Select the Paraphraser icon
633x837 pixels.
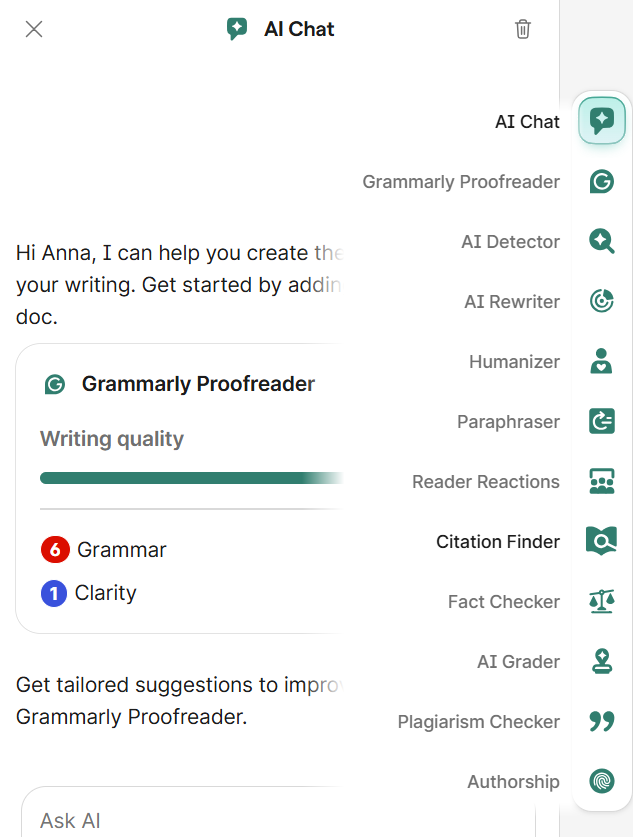(x=601, y=422)
